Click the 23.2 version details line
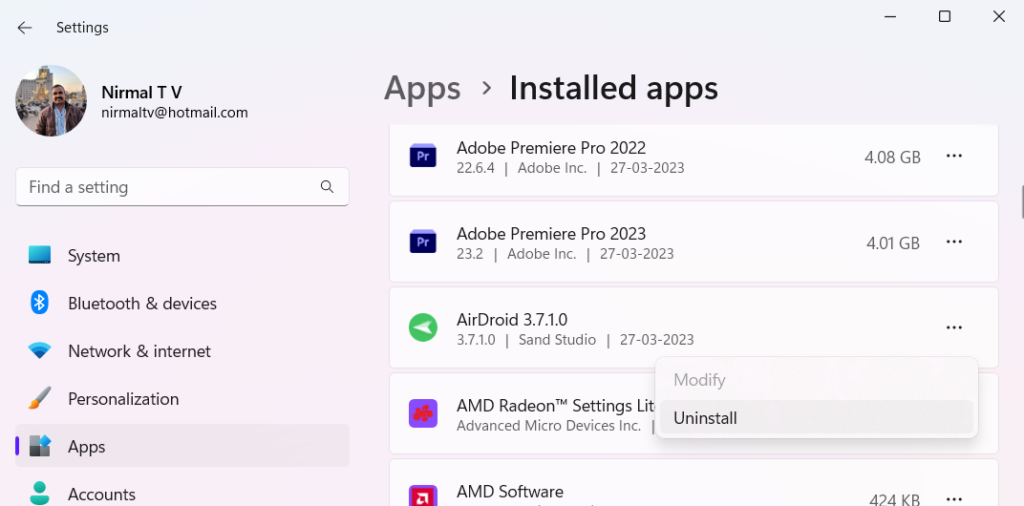Image resolution: width=1024 pixels, height=506 pixels. point(565,254)
